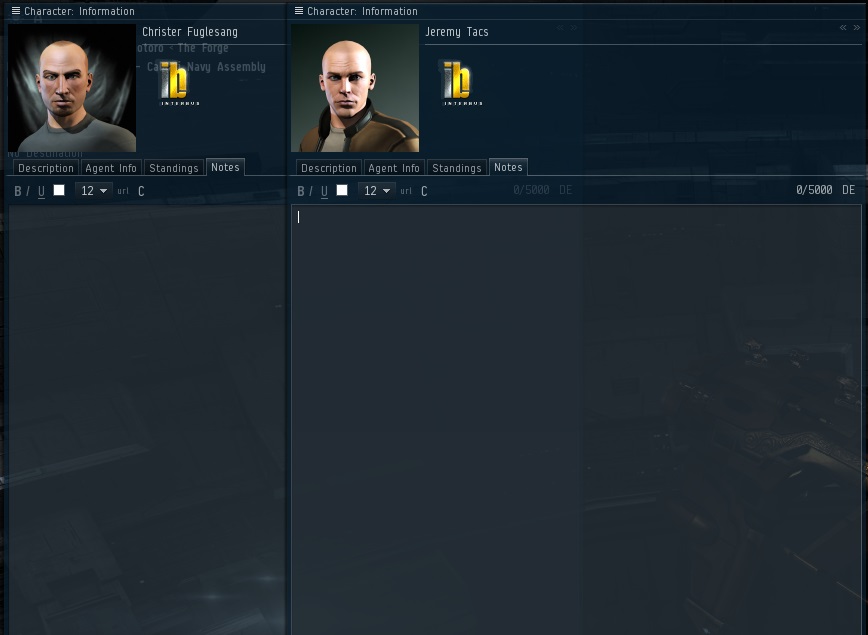Open font size 12 dropdown in Jeremy Tacs window
This screenshot has width=868, height=635.
click(376, 191)
